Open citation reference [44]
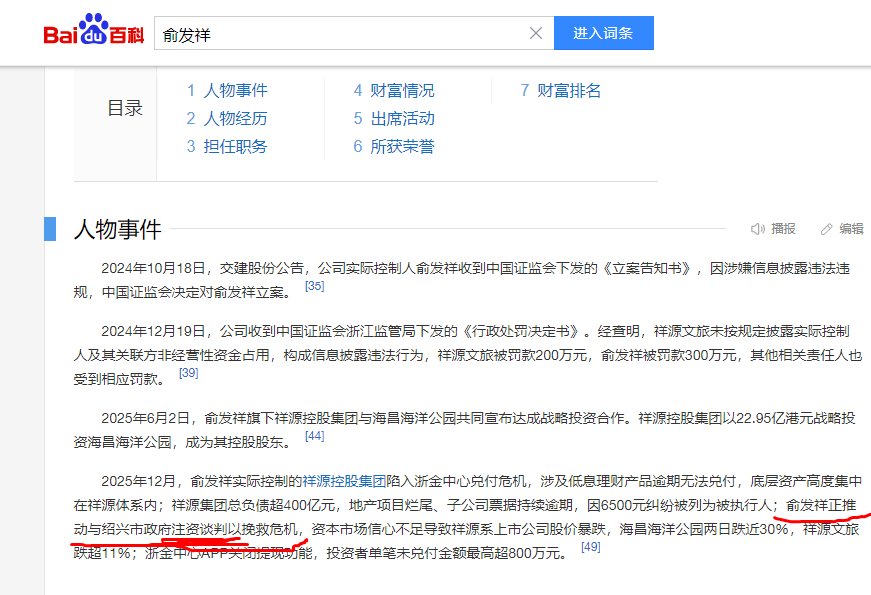The height and width of the screenshot is (595, 871). coord(314,436)
